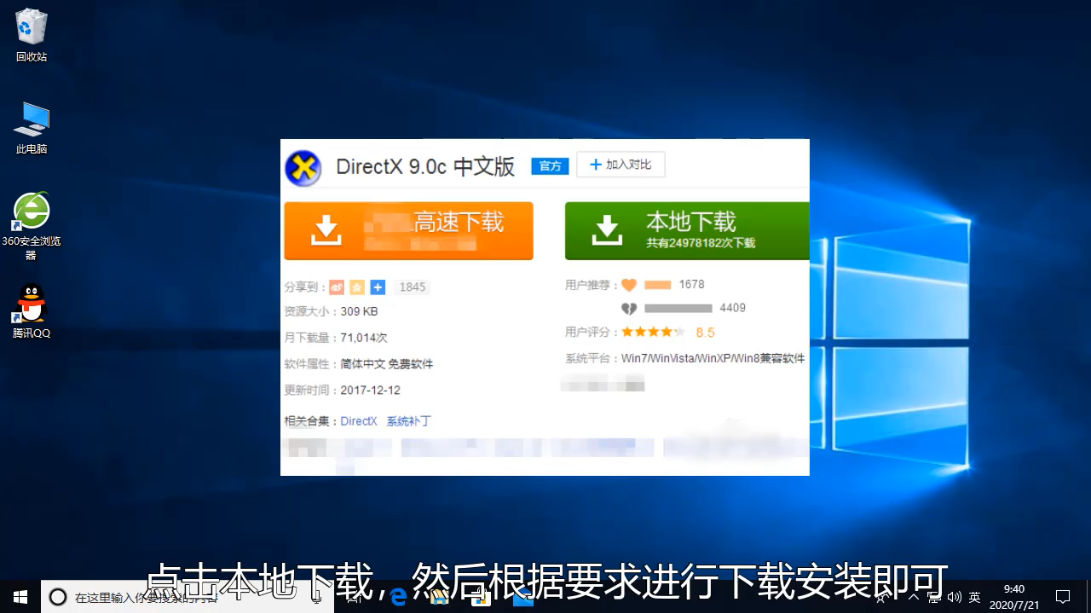Click the orange 高速下载 download button
This screenshot has width=1091, height=613.
(408, 231)
